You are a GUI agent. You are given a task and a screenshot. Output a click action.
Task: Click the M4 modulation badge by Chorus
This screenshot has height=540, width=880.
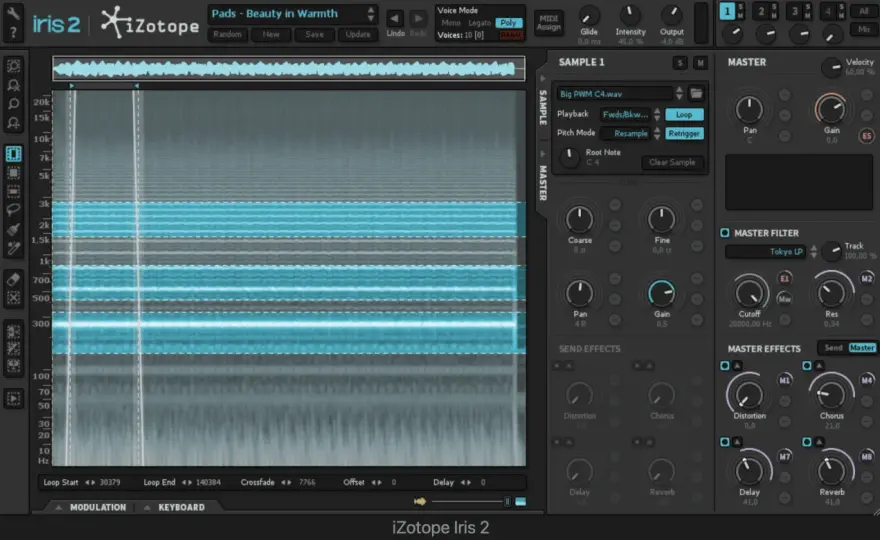tap(867, 381)
